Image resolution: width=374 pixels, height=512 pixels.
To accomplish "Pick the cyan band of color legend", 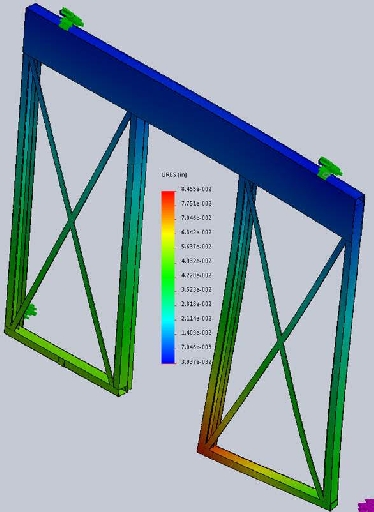I will click(168, 319).
